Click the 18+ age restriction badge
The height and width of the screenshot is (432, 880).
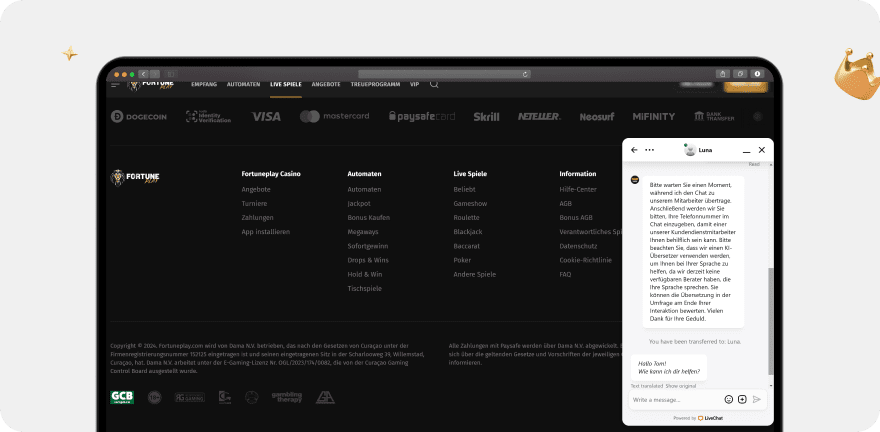[155, 397]
